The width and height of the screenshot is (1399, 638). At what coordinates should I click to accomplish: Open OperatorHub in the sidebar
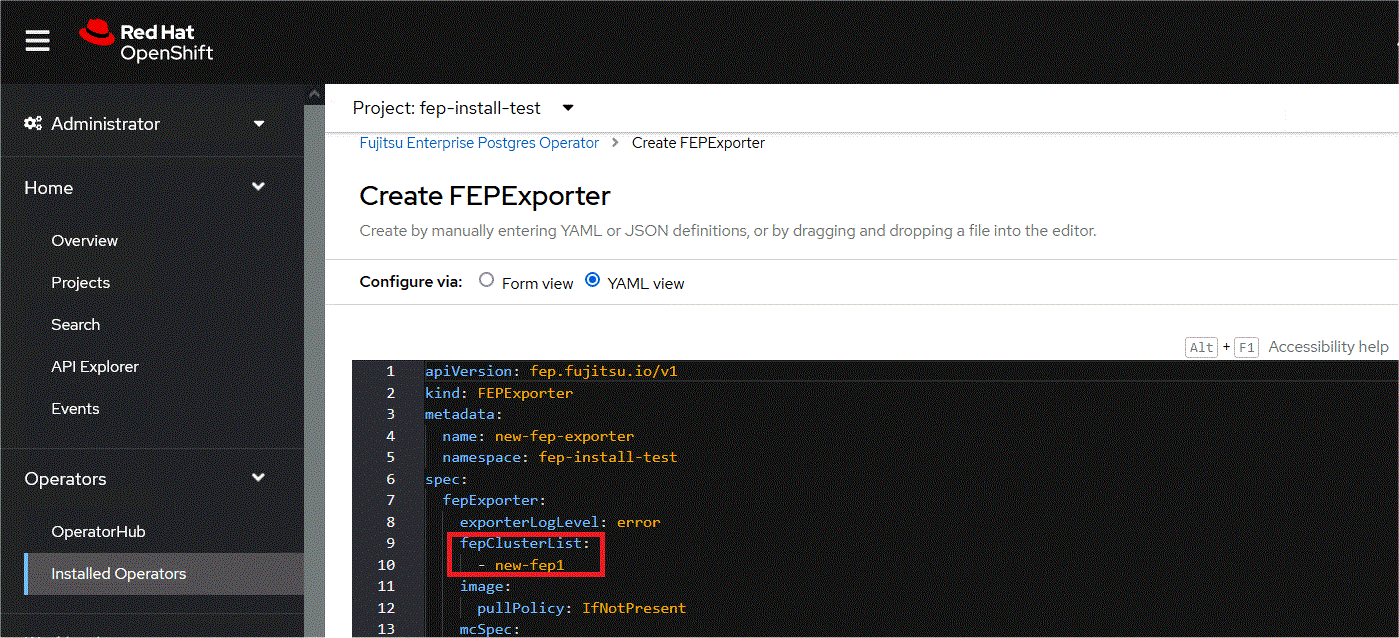click(98, 532)
